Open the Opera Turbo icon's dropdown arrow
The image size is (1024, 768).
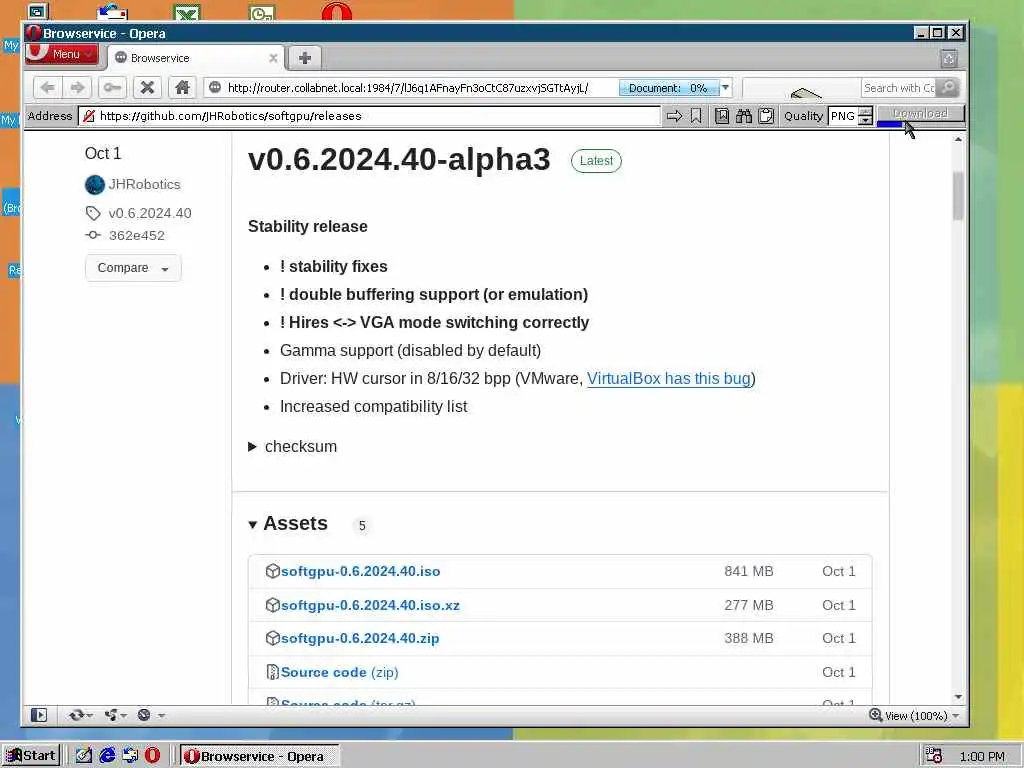(x=161, y=716)
